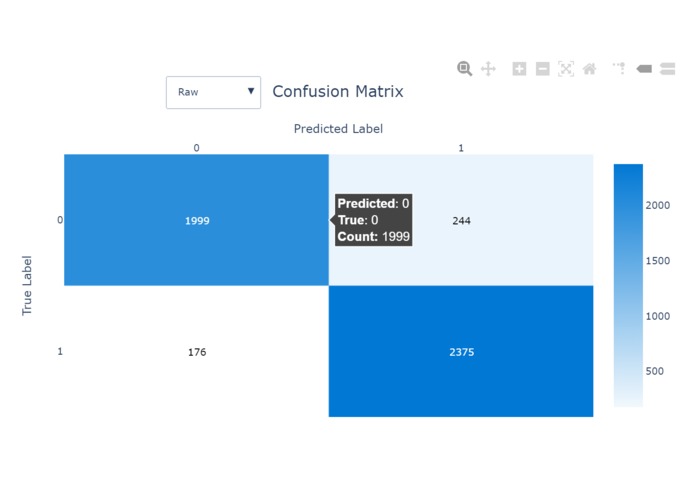Click the Confusion Matrix title

(338, 91)
